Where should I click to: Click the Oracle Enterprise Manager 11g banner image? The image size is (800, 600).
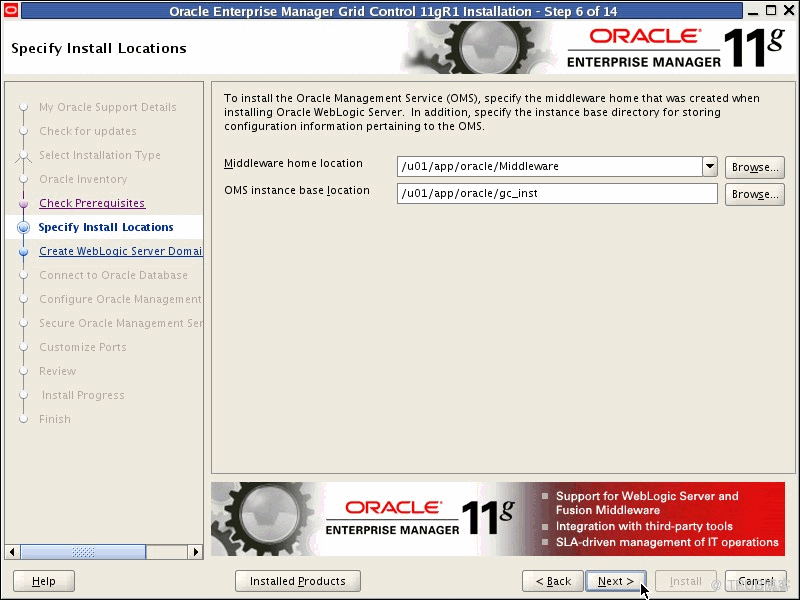(x=498, y=519)
